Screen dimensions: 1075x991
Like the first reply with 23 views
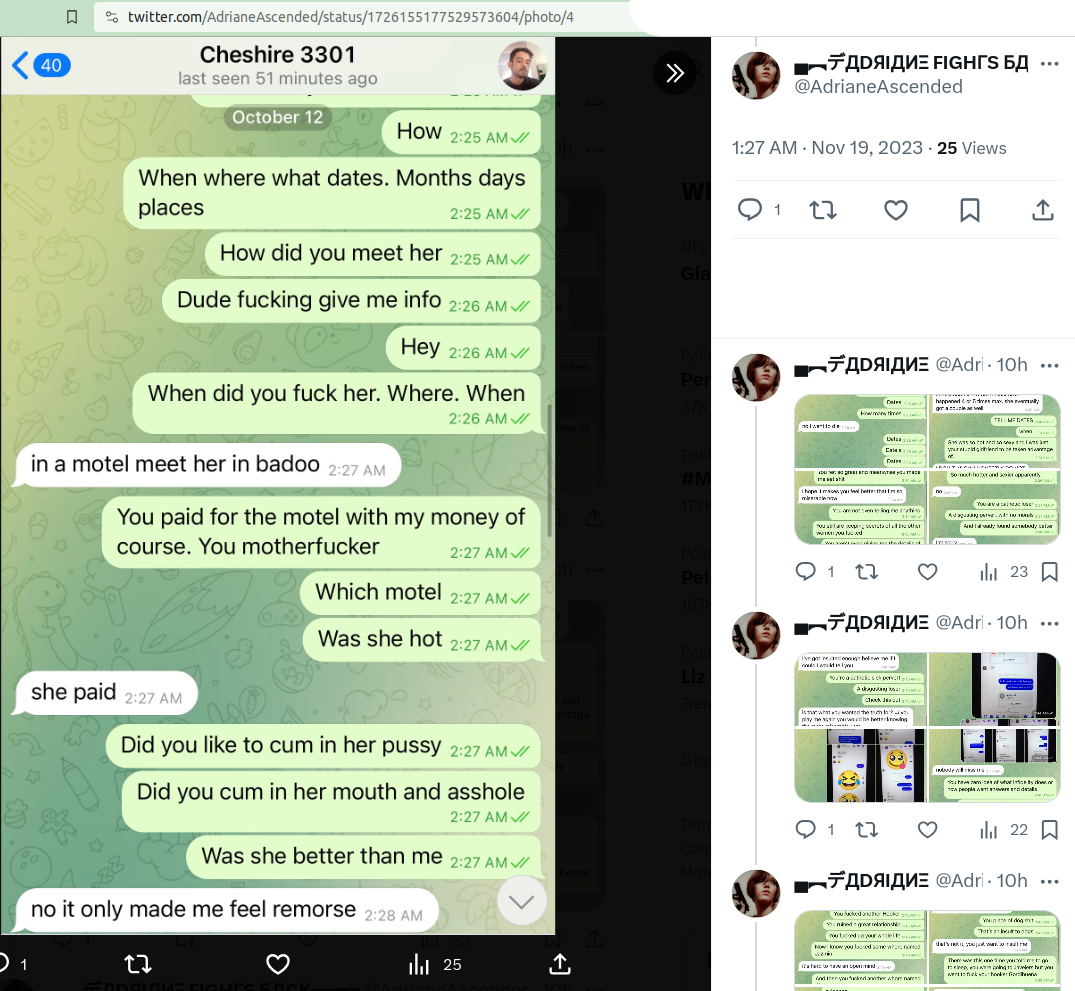click(927, 572)
